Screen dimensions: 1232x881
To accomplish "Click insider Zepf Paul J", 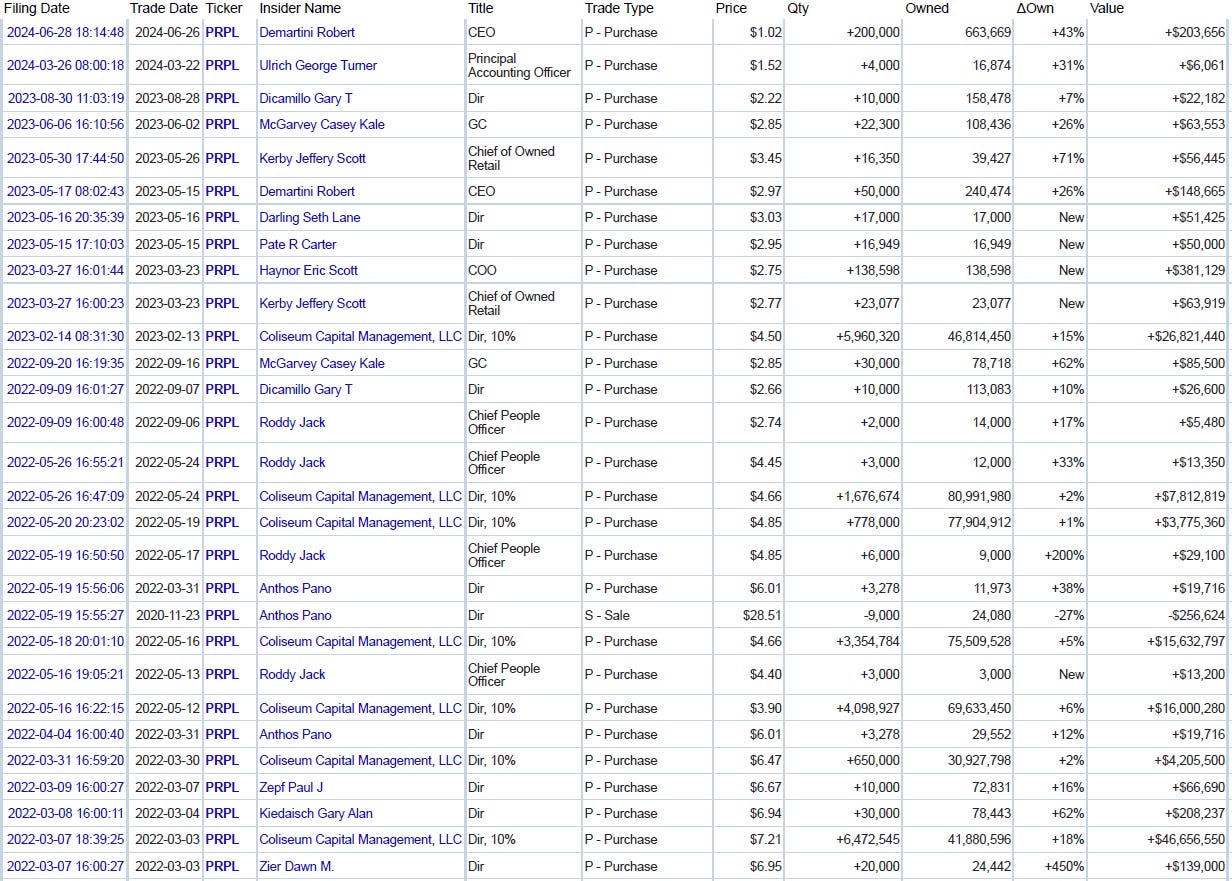I will tap(291, 787).
